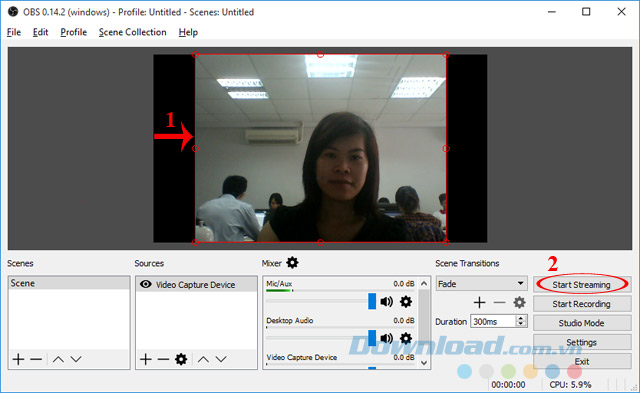Open the Fade transition dropdown
The width and height of the screenshot is (640, 393).
(481, 284)
